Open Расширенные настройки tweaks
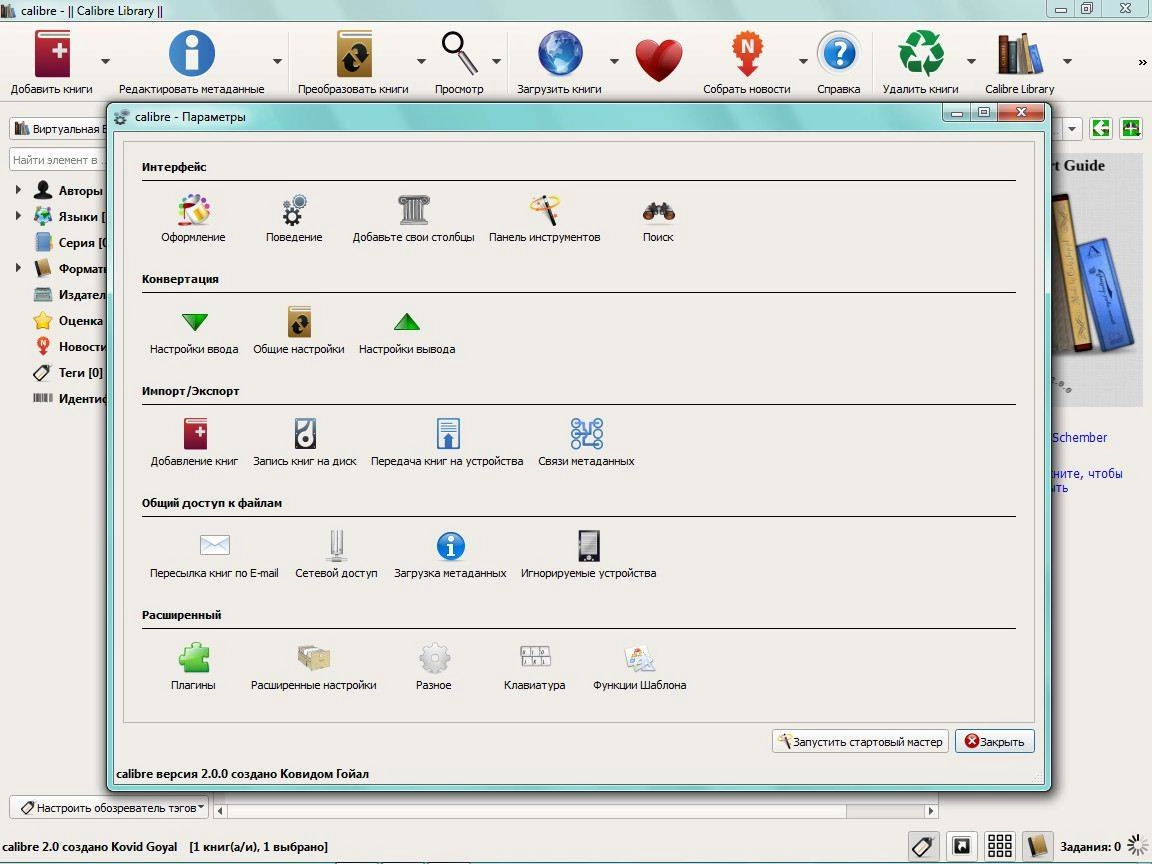Viewport: 1152px width, 864px height. (314, 666)
